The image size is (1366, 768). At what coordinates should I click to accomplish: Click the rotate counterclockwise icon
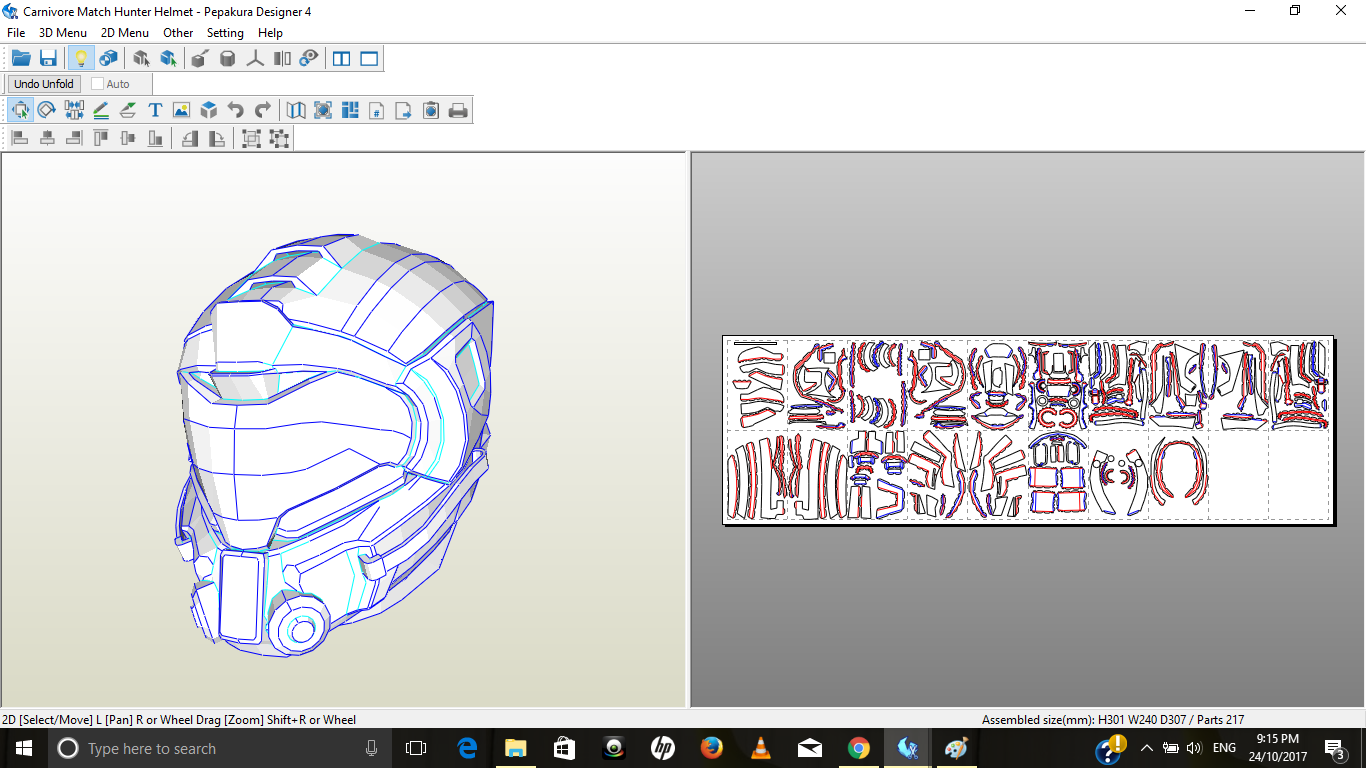[189, 138]
